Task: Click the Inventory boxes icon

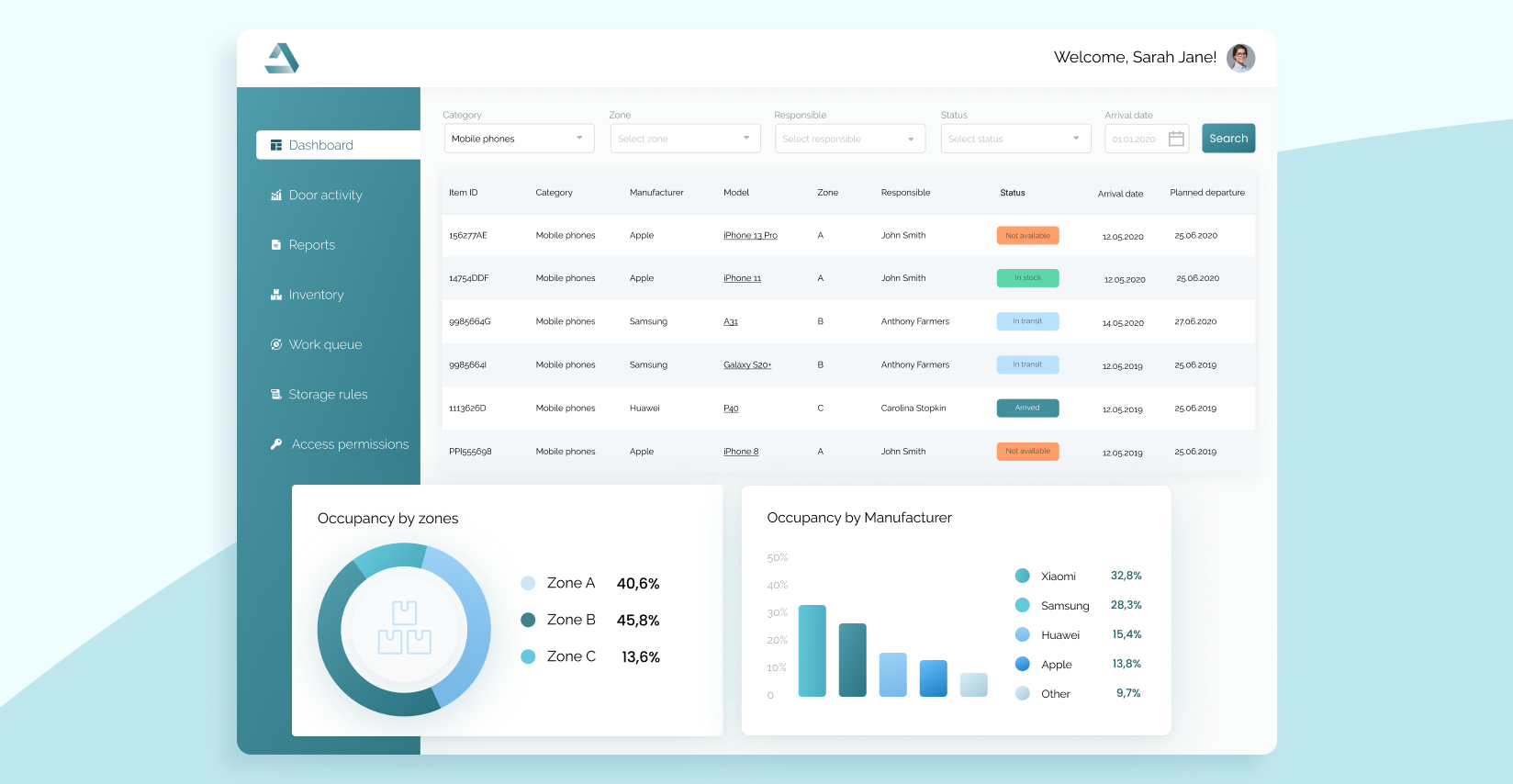Action: tap(276, 295)
